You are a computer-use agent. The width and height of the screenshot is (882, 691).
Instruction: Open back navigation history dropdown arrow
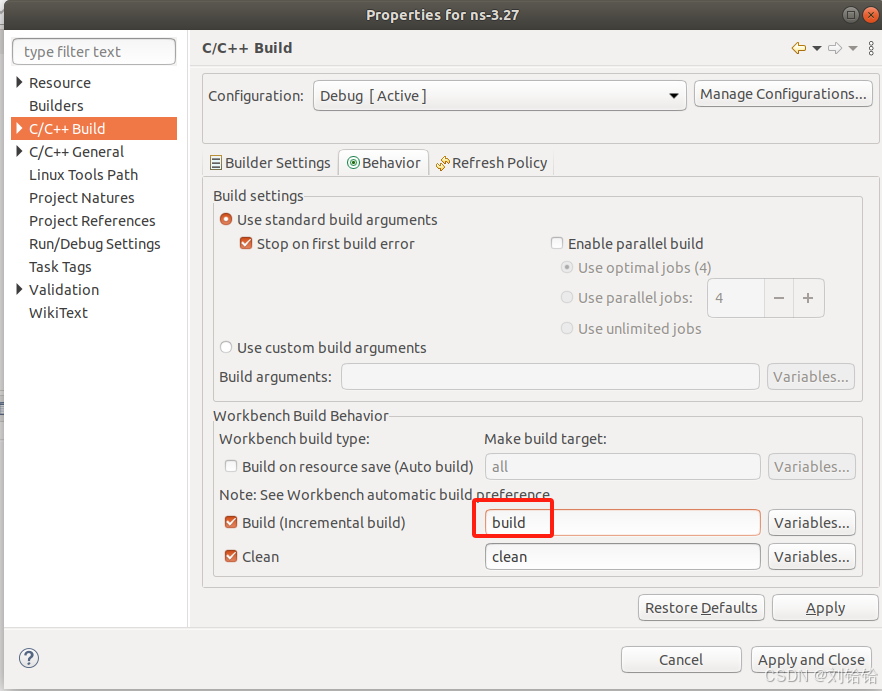point(815,47)
